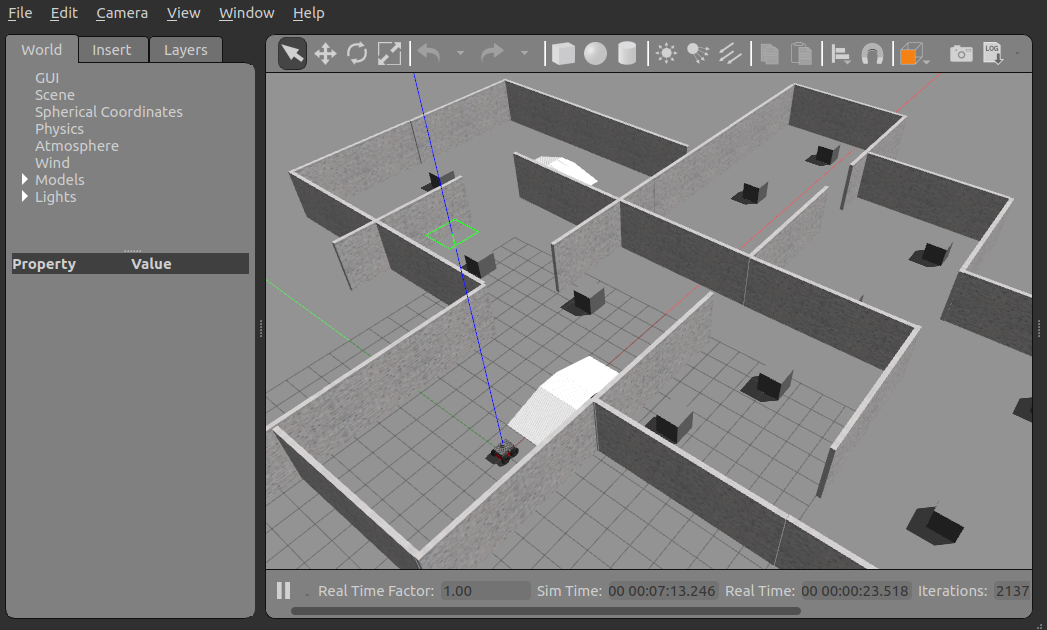Take a screenshot with the camera icon
1047x630 pixels.
(x=961, y=53)
